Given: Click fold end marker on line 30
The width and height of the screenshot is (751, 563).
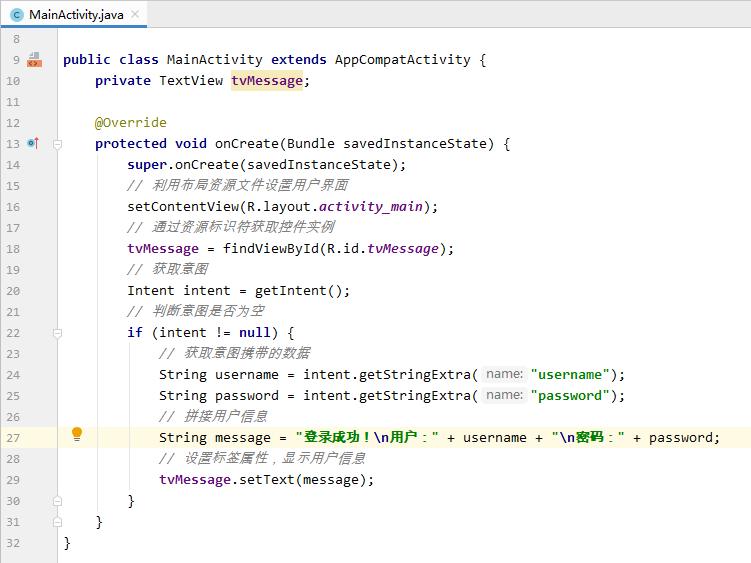Looking at the screenshot, I should tap(57, 501).
